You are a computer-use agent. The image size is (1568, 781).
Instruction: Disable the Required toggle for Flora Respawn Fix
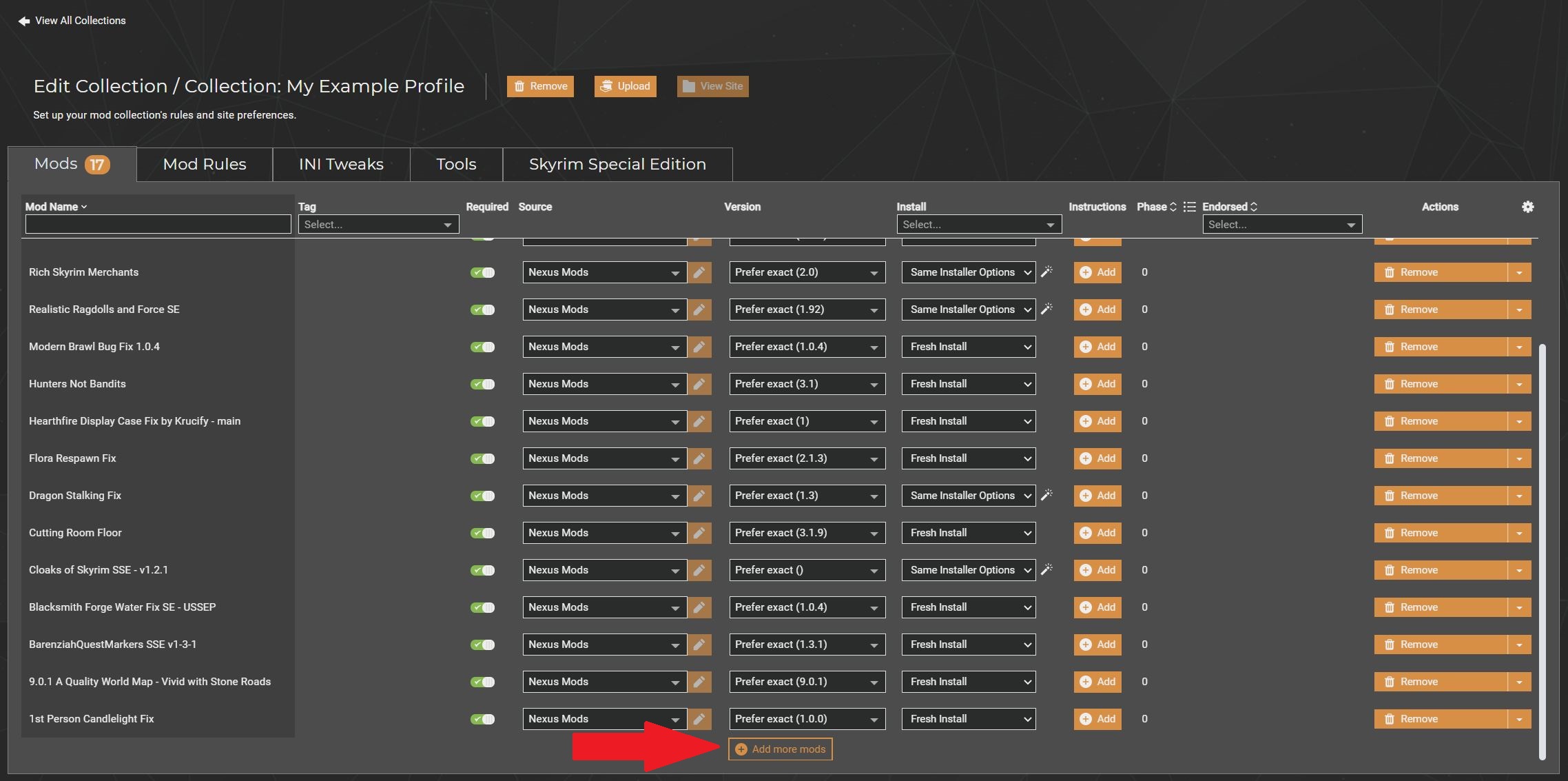483,458
